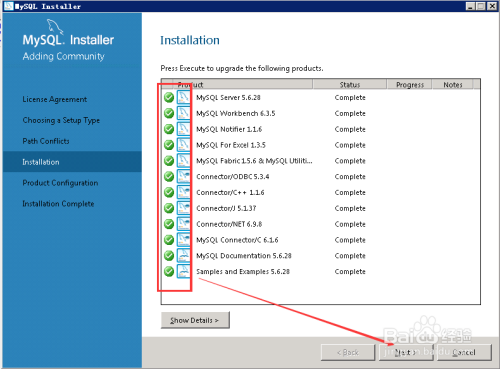Viewport: 500px width, 369px height.
Task: Cancel the MySQL installation
Action: 464,352
